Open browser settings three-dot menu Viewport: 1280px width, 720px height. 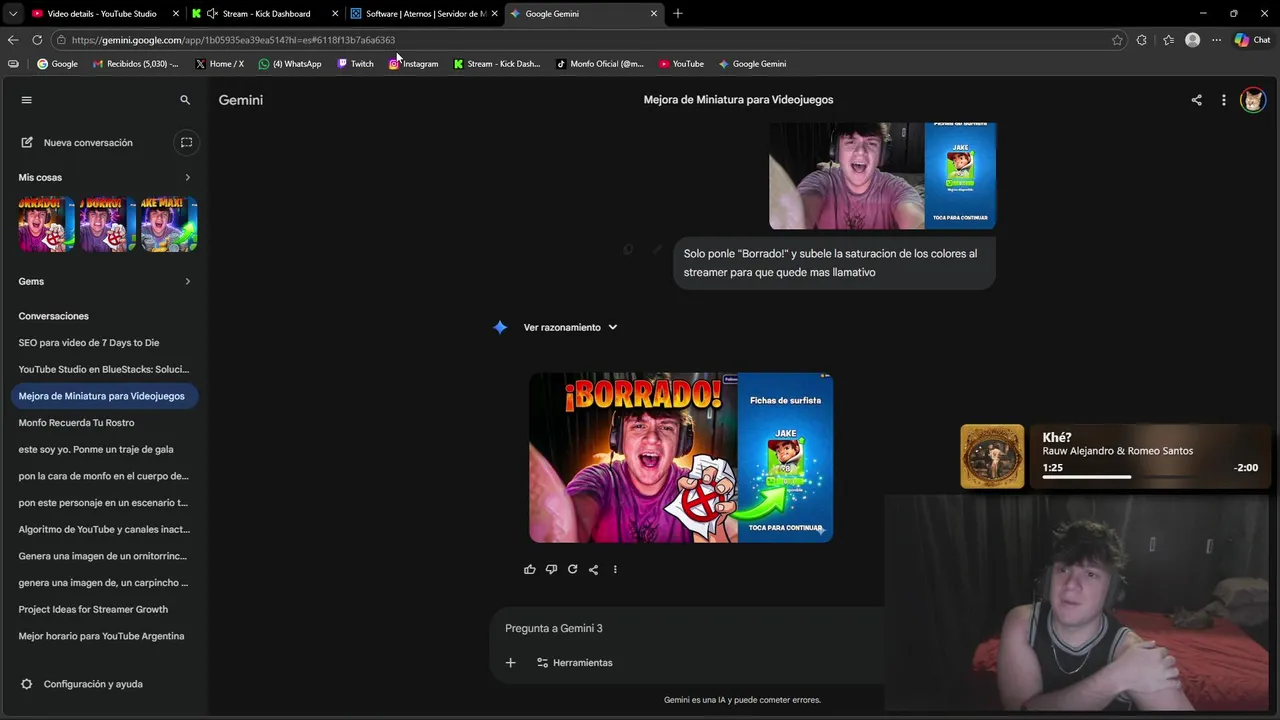click(1216, 40)
